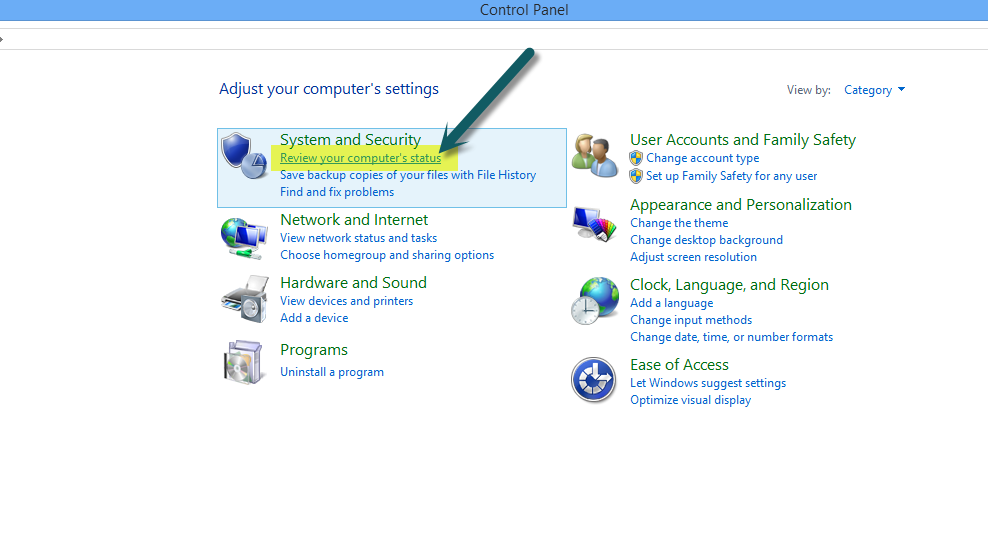Screen dimensions: 988x537
Task: Select Change desktop background
Action: click(x=706, y=240)
